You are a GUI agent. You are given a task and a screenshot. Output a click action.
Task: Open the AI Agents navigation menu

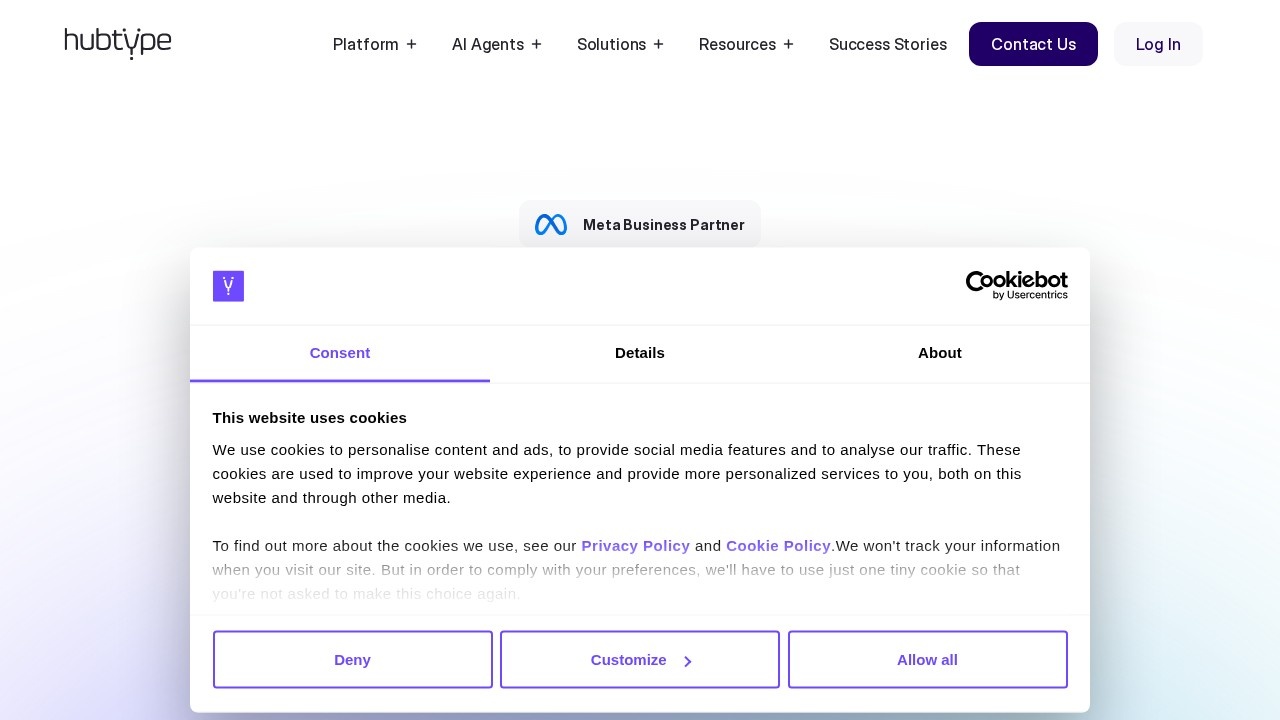(497, 44)
